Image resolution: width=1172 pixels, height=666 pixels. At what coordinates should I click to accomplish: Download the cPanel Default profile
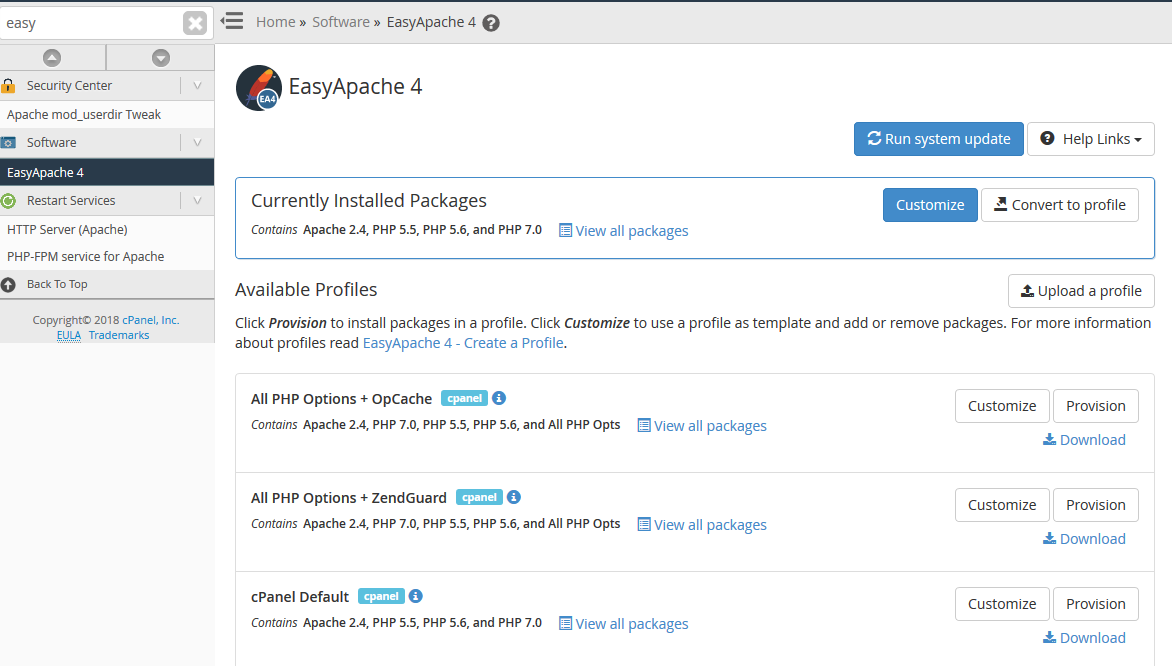[1084, 638]
